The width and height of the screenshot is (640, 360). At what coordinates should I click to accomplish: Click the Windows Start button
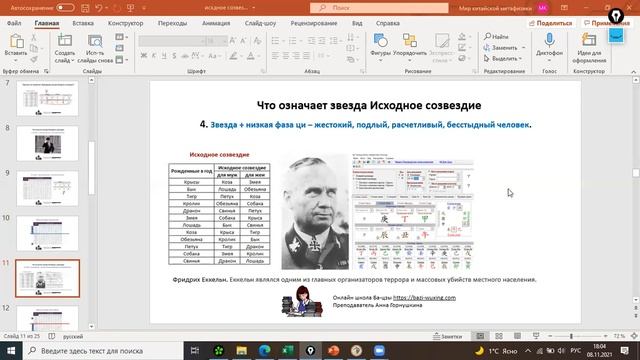pyautogui.click(x=11, y=351)
